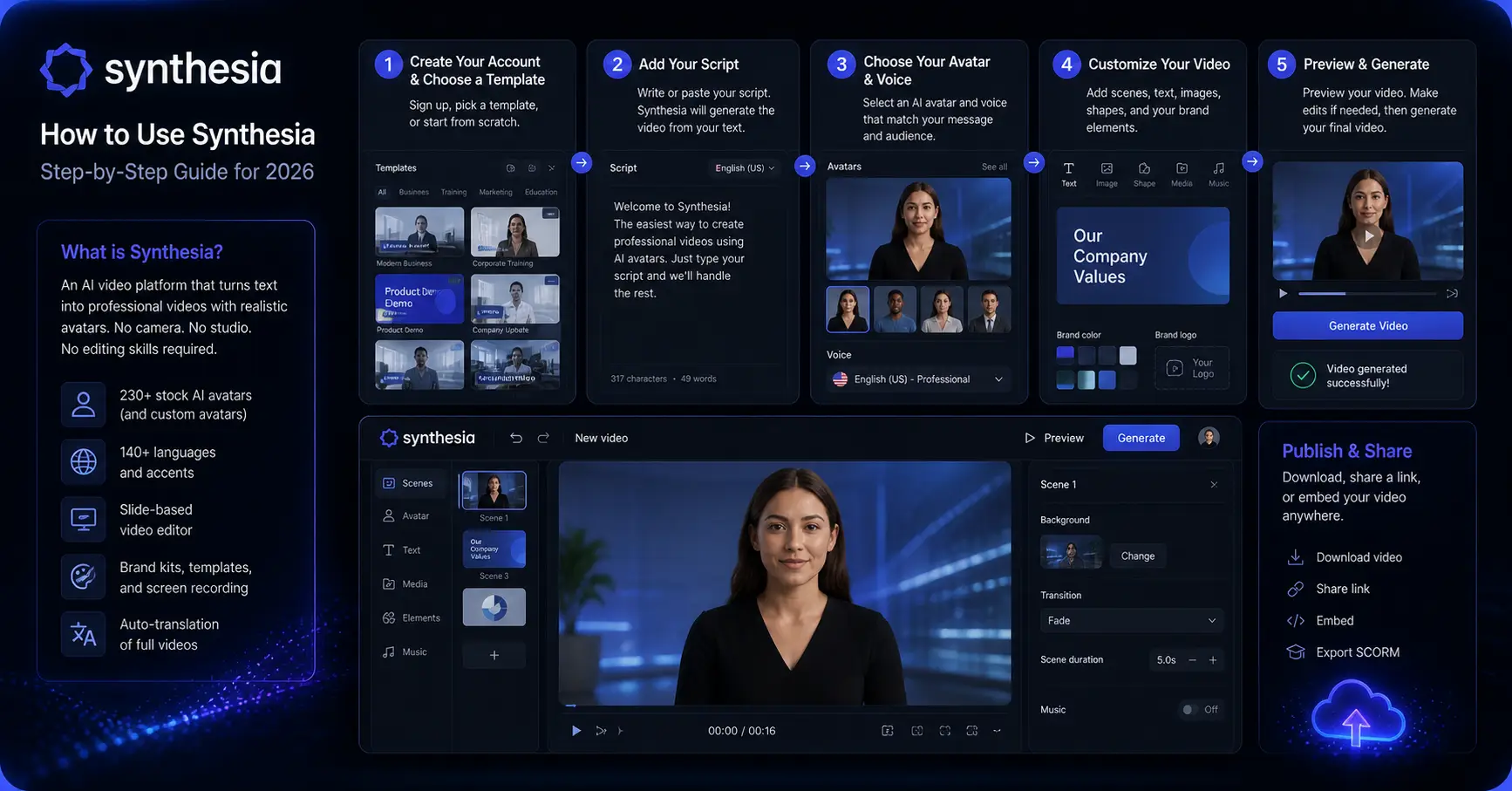Click the skip-to-end icon beside the preview progress bar
Image resolution: width=1512 pixels, height=791 pixels.
1452,294
